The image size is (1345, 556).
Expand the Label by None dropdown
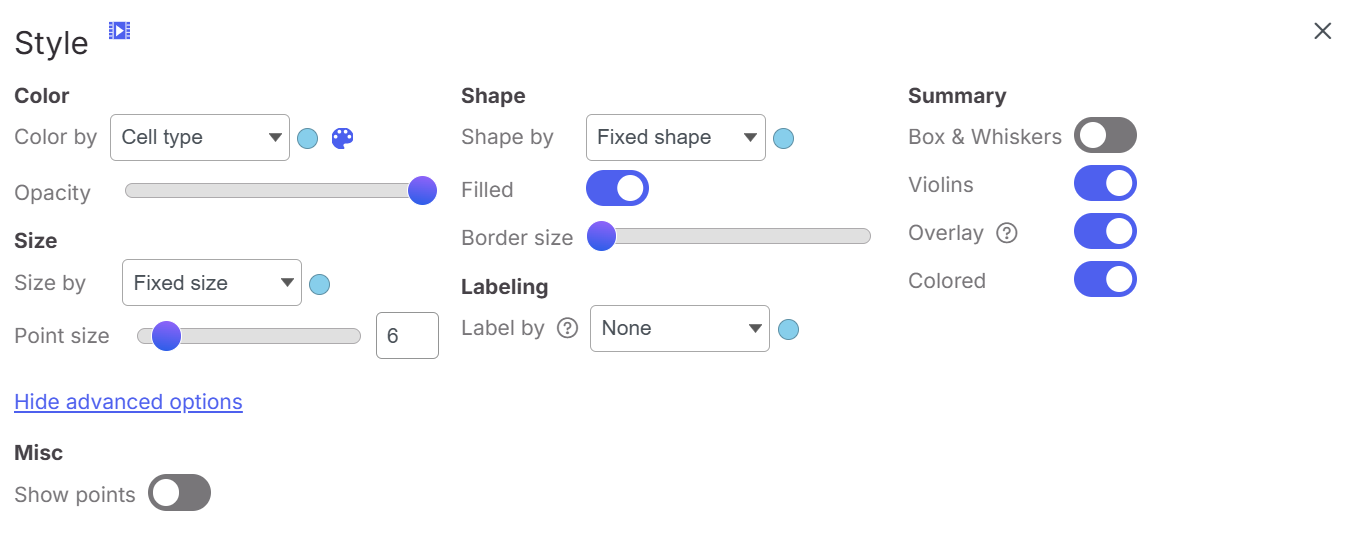(x=679, y=329)
